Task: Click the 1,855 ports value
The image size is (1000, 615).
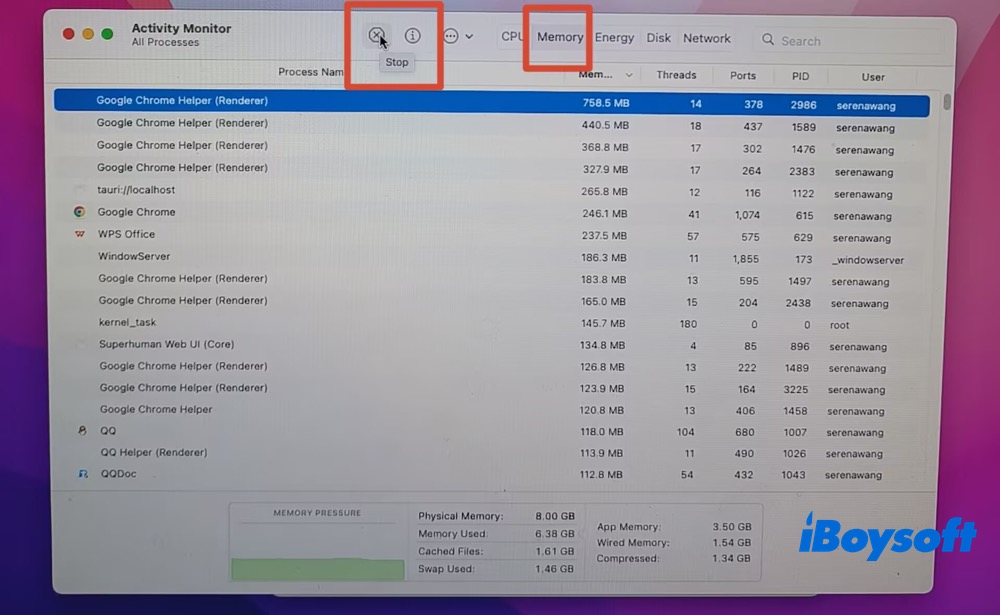Action: click(746, 258)
